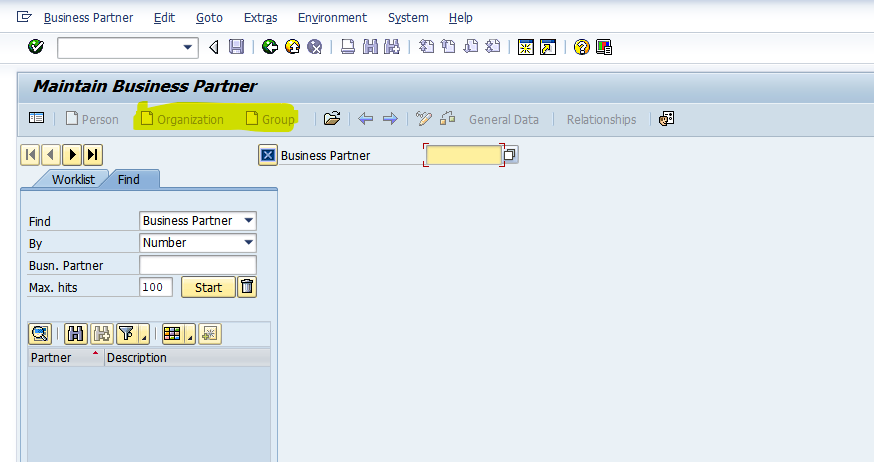Click the yellow Exit arrow icon

[x=293, y=47]
